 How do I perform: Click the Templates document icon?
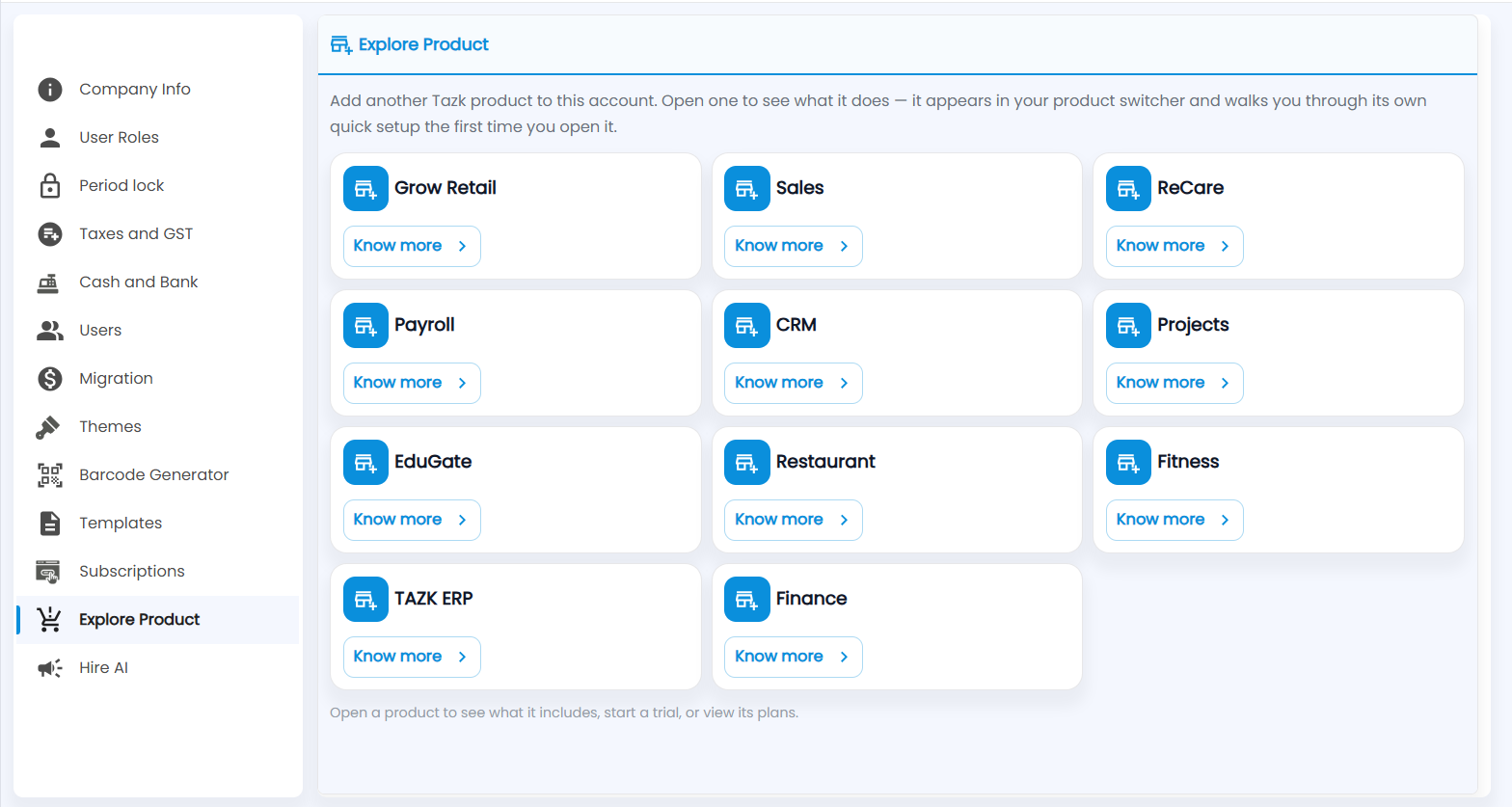pos(49,524)
